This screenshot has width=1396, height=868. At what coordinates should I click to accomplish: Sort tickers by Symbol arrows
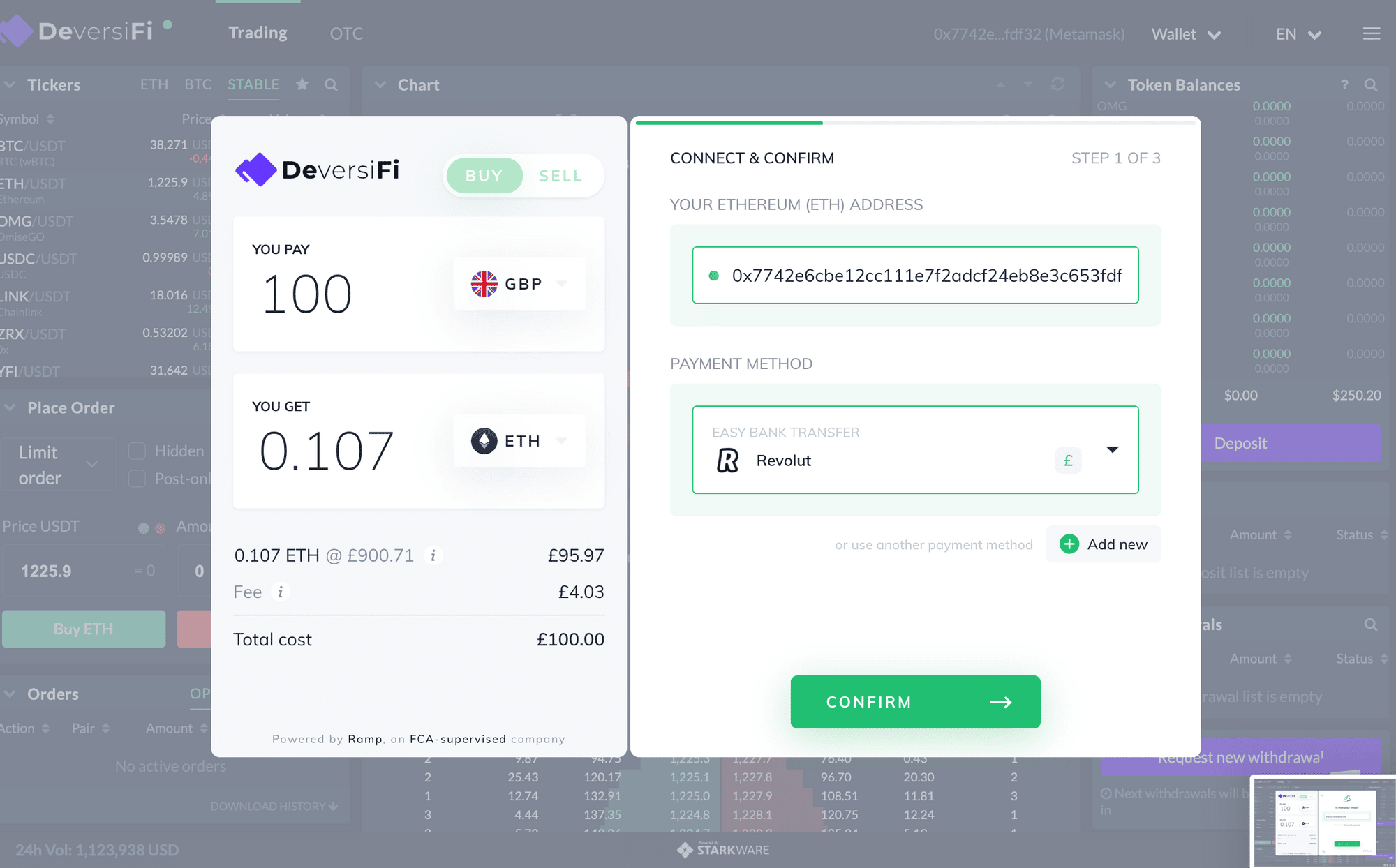(x=50, y=119)
